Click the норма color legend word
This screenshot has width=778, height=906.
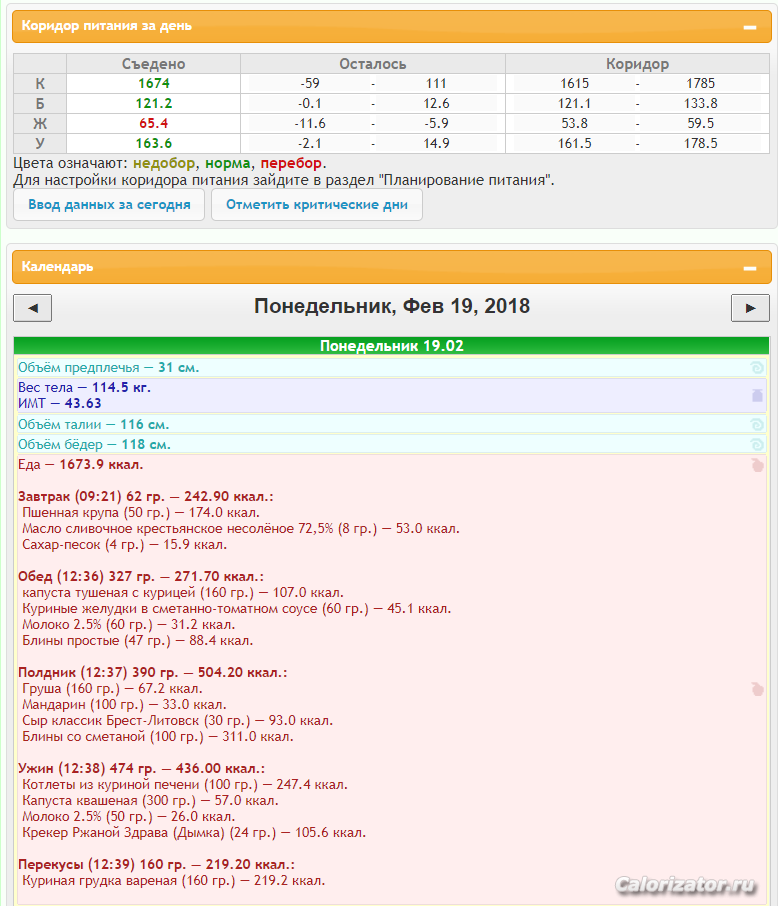(228, 163)
